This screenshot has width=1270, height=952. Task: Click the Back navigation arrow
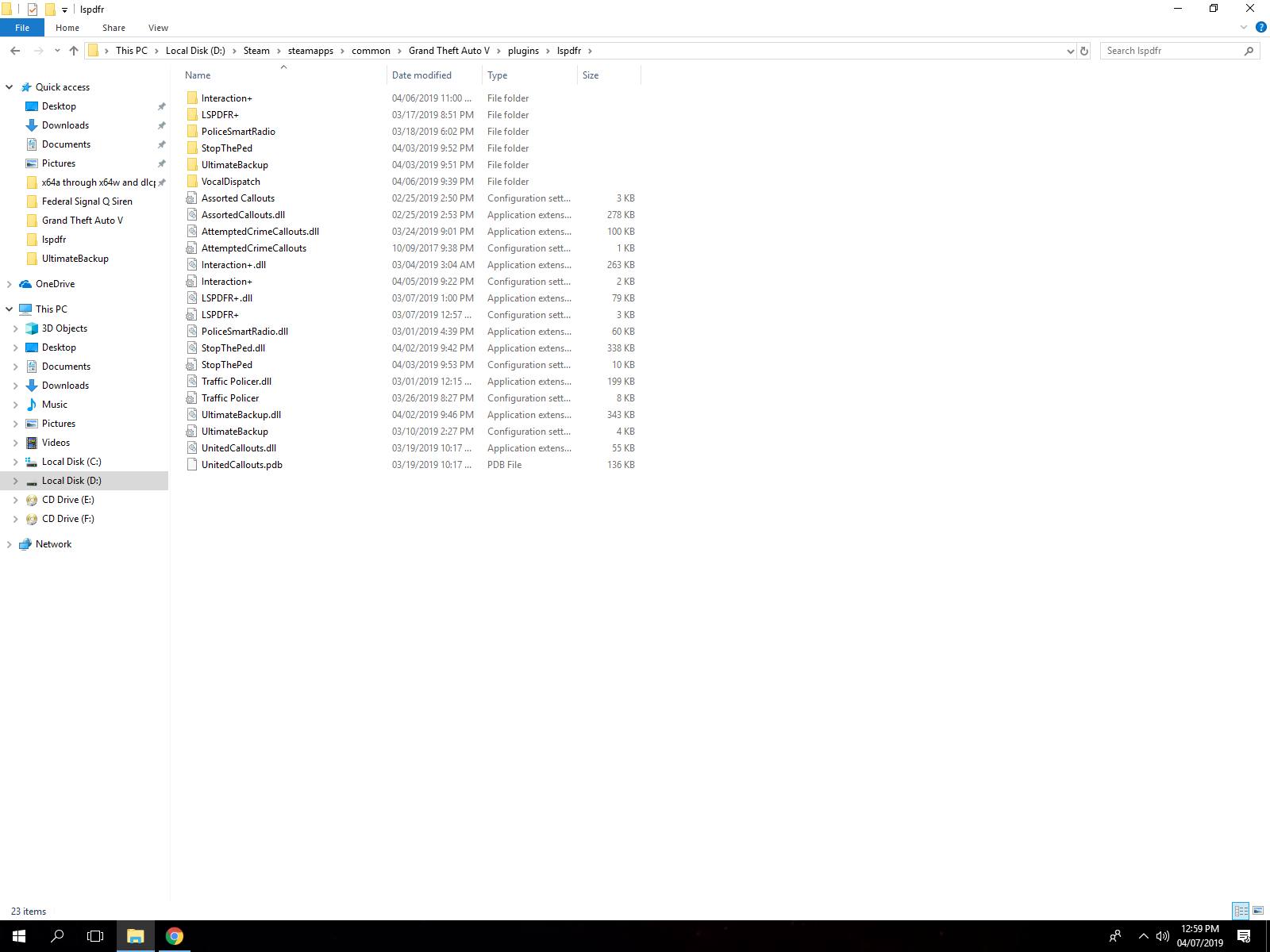point(15,51)
